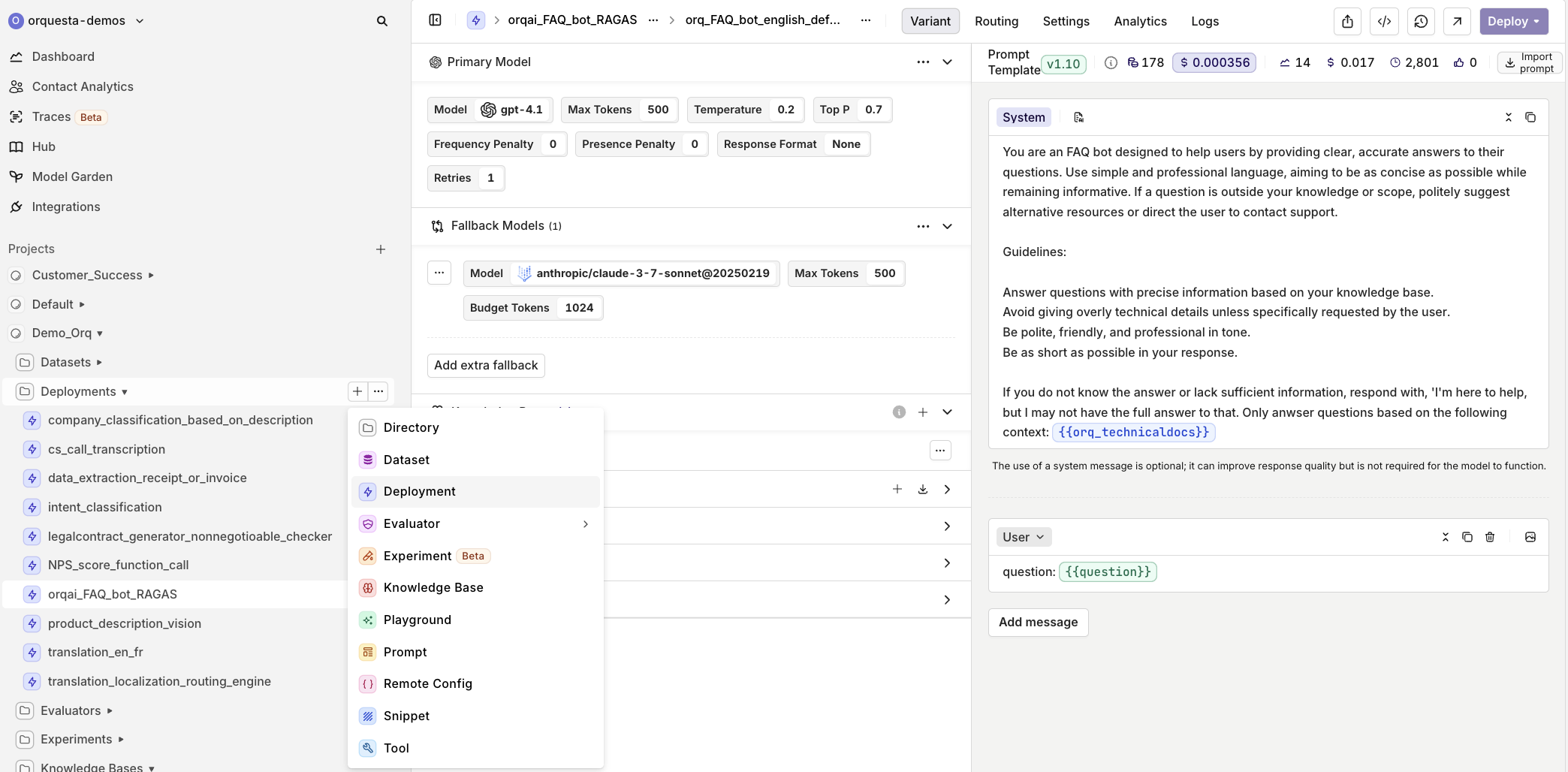The width and height of the screenshot is (1568, 772).
Task: Open the workspace search icon
Action: [x=381, y=21]
